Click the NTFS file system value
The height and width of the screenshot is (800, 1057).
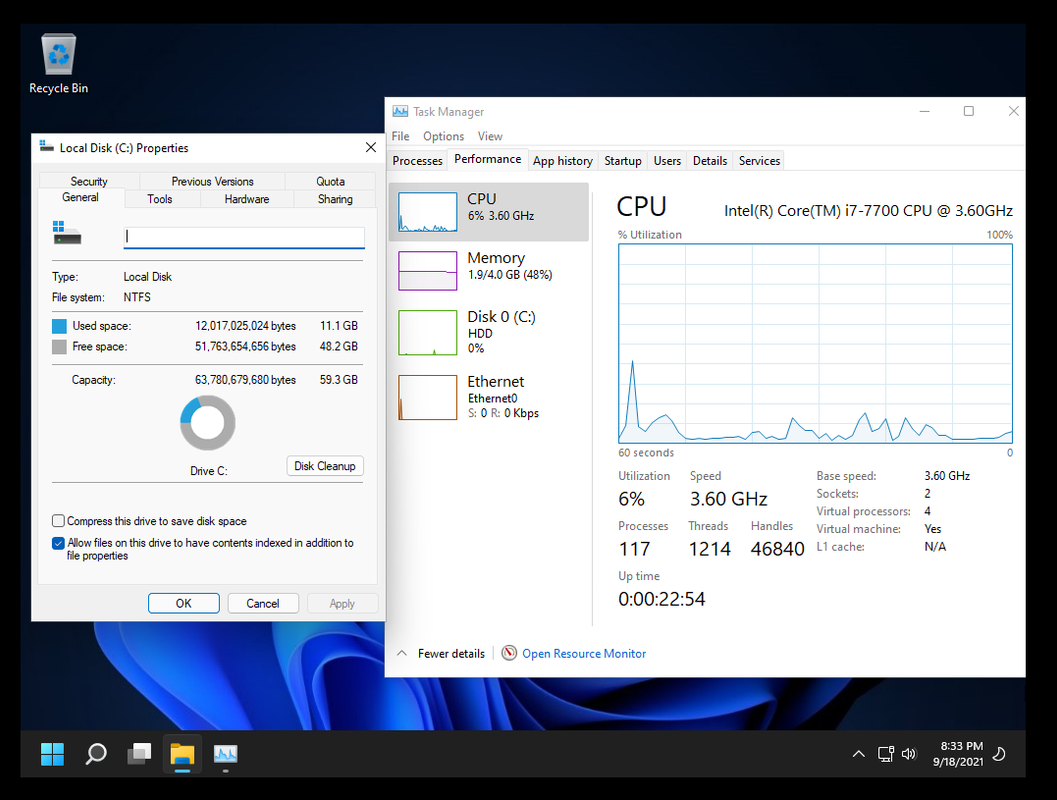(137, 297)
